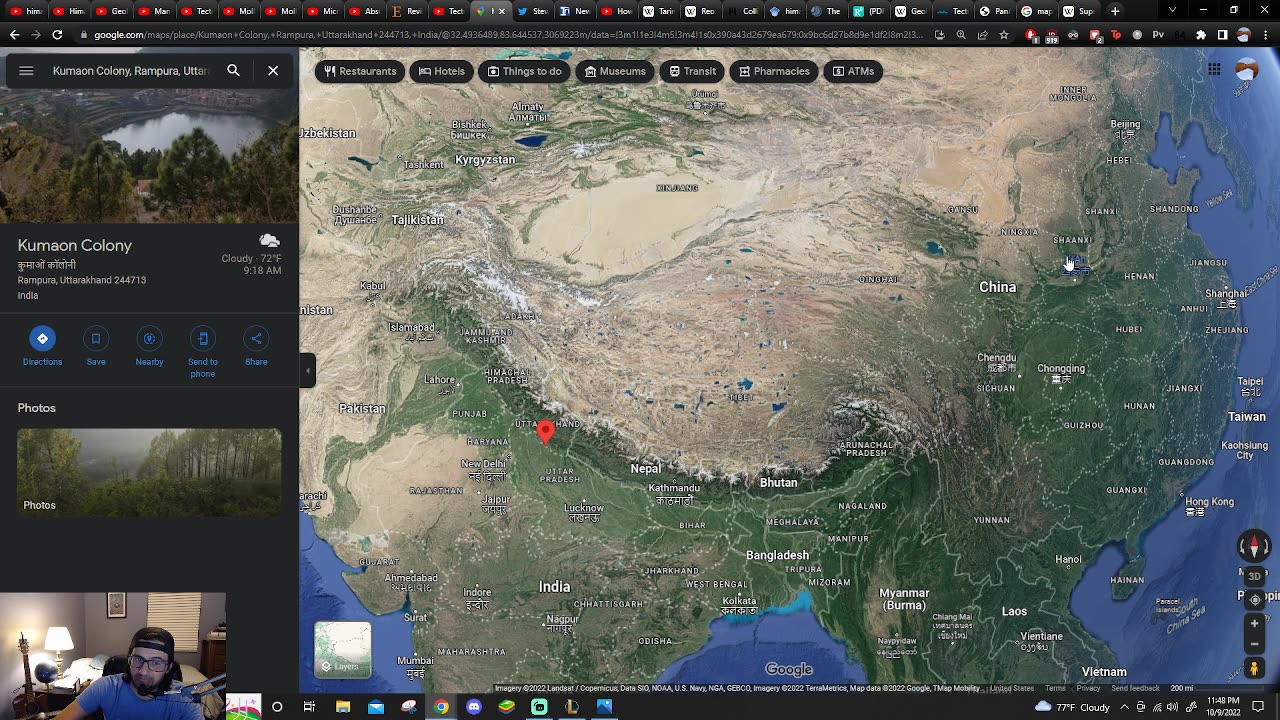Open the tab search dropdown arrow

tap(1172, 10)
